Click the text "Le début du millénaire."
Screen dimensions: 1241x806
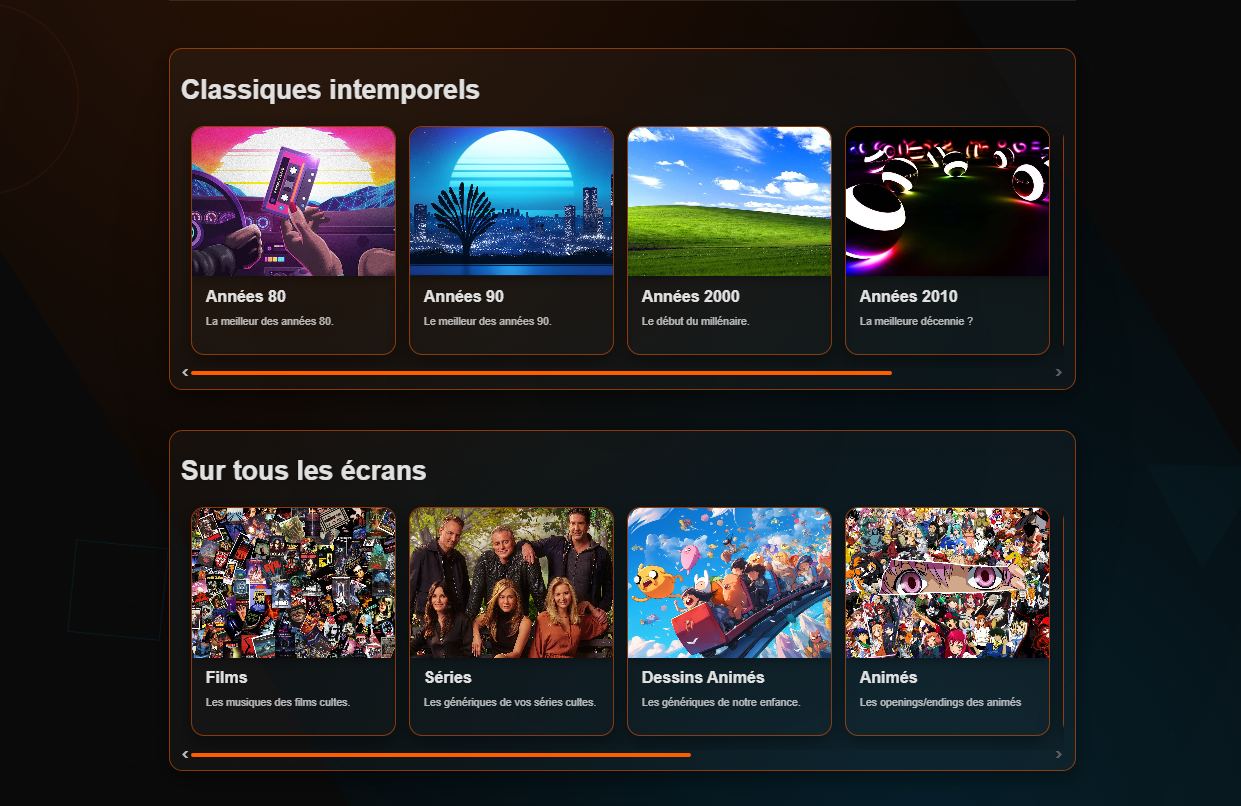[696, 322]
